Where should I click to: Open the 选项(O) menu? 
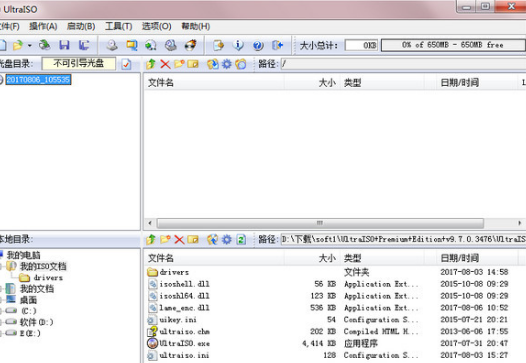156,26
